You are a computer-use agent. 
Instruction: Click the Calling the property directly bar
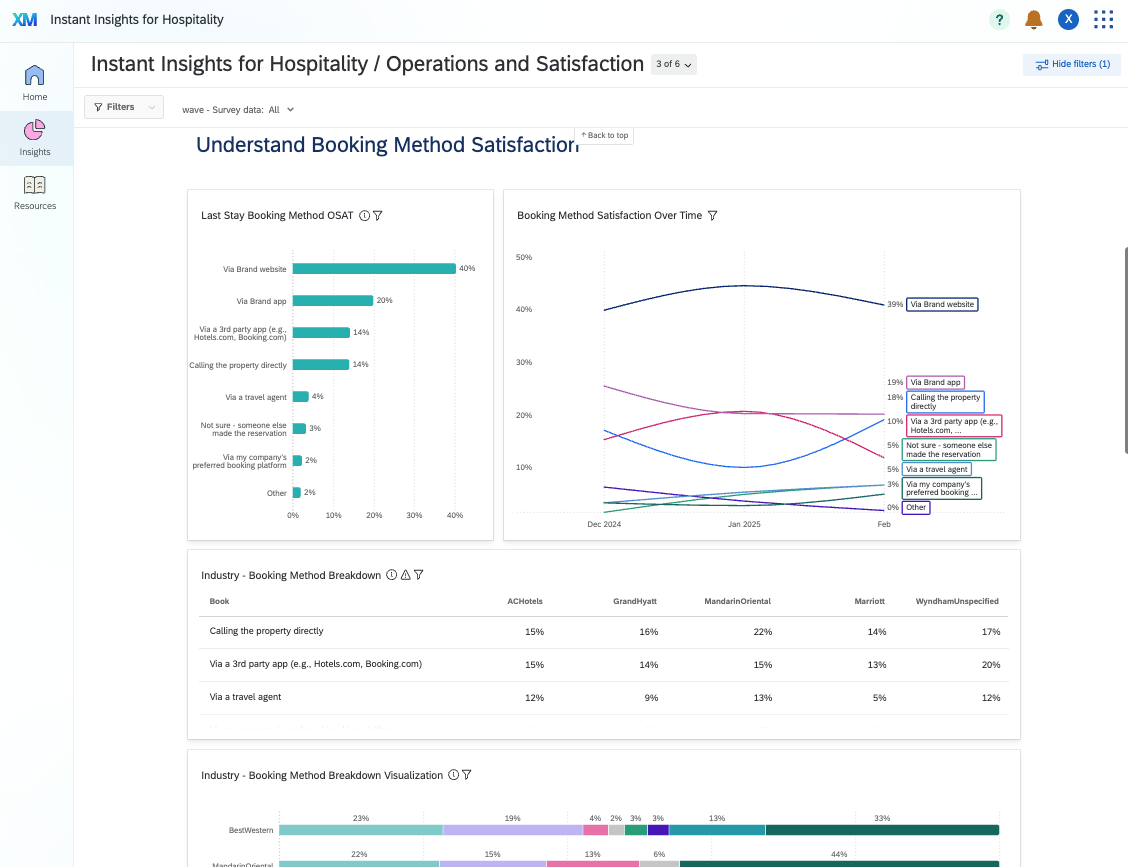(321, 365)
